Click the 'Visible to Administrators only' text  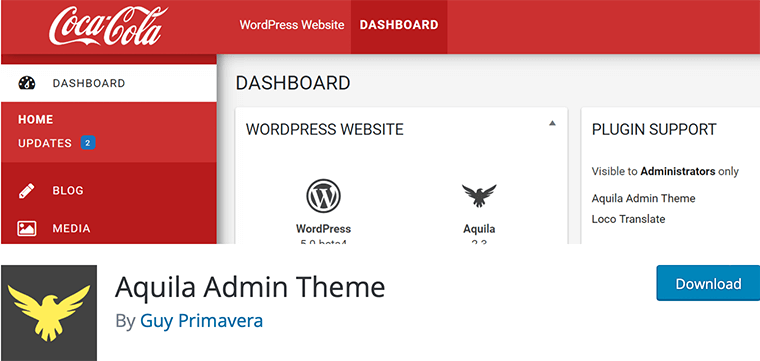(x=665, y=171)
